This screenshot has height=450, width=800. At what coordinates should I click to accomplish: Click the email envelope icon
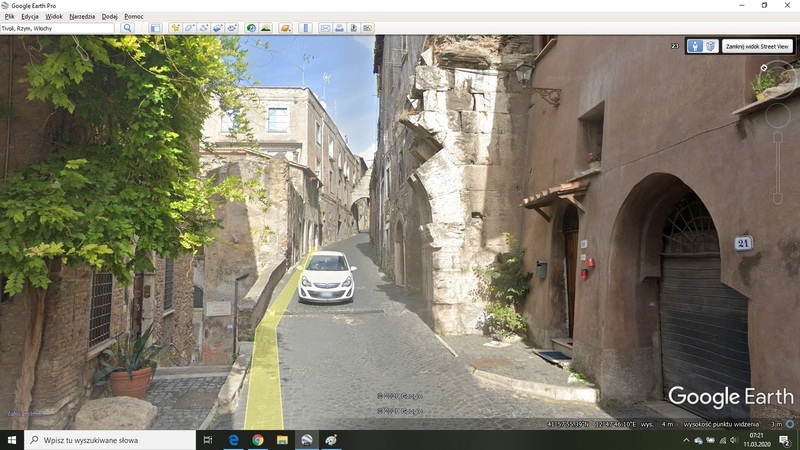tap(325, 28)
